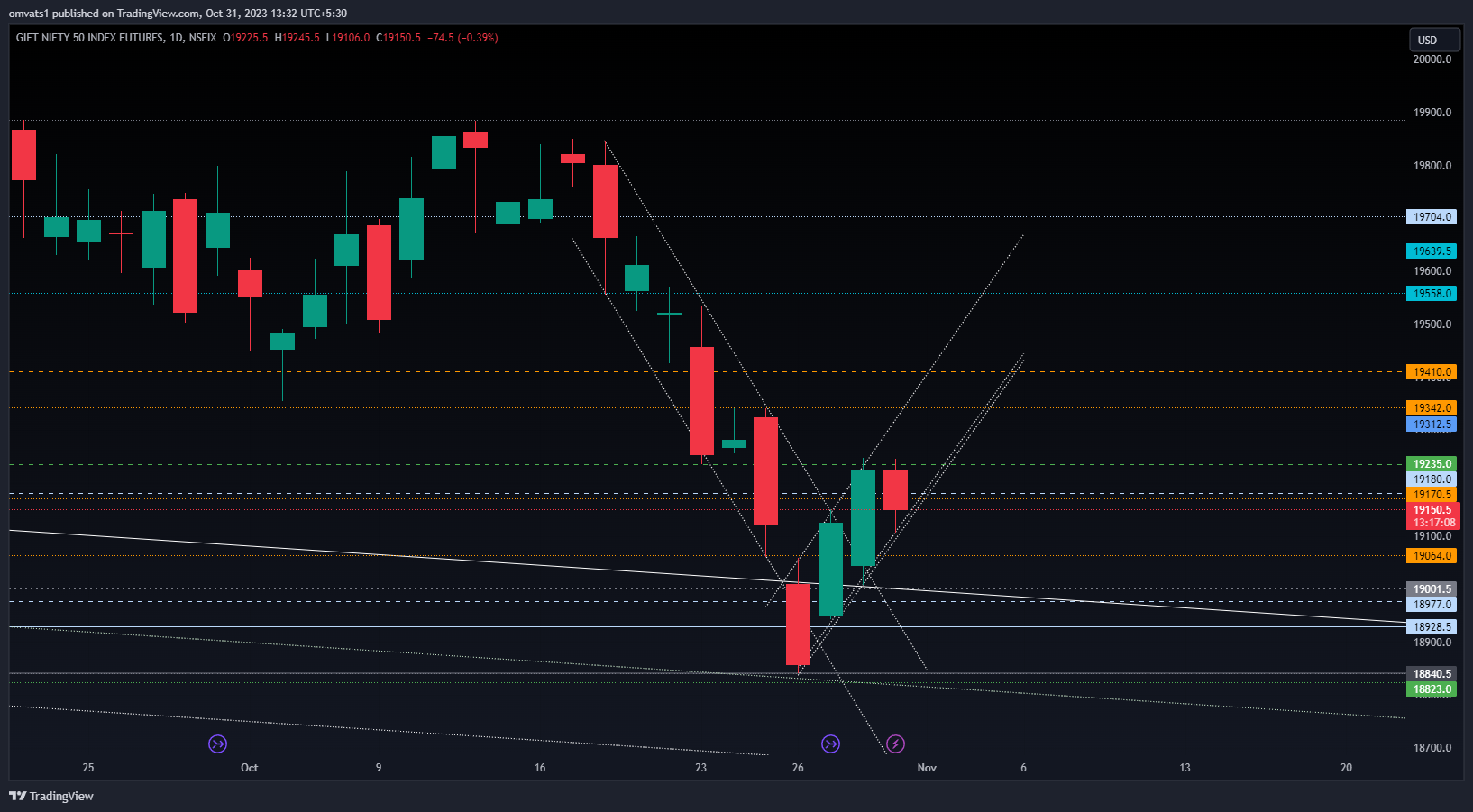Click the 23 date label on time axis
This screenshot has height=812, width=1473.
pos(701,768)
